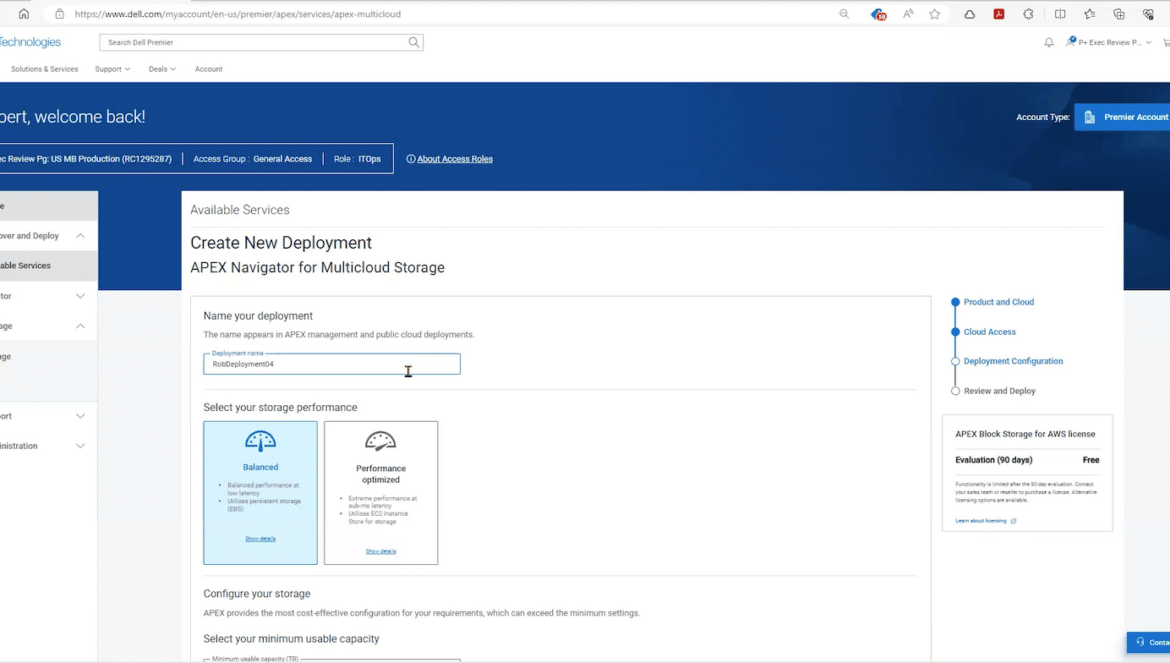Select the Balanced storage performance card
This screenshot has width=1170, height=663.
point(260,493)
